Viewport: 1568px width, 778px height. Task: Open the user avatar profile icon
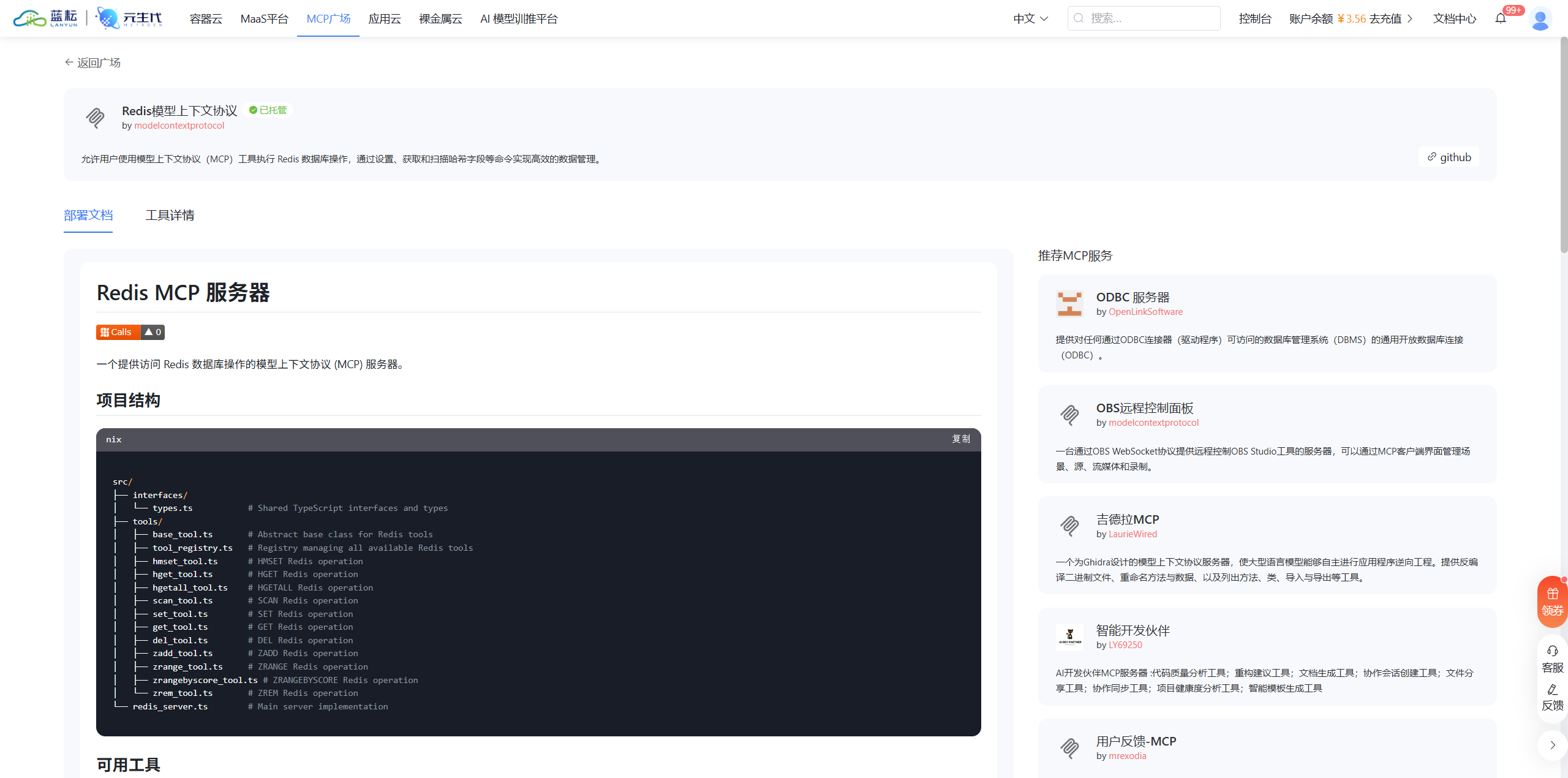(x=1540, y=18)
